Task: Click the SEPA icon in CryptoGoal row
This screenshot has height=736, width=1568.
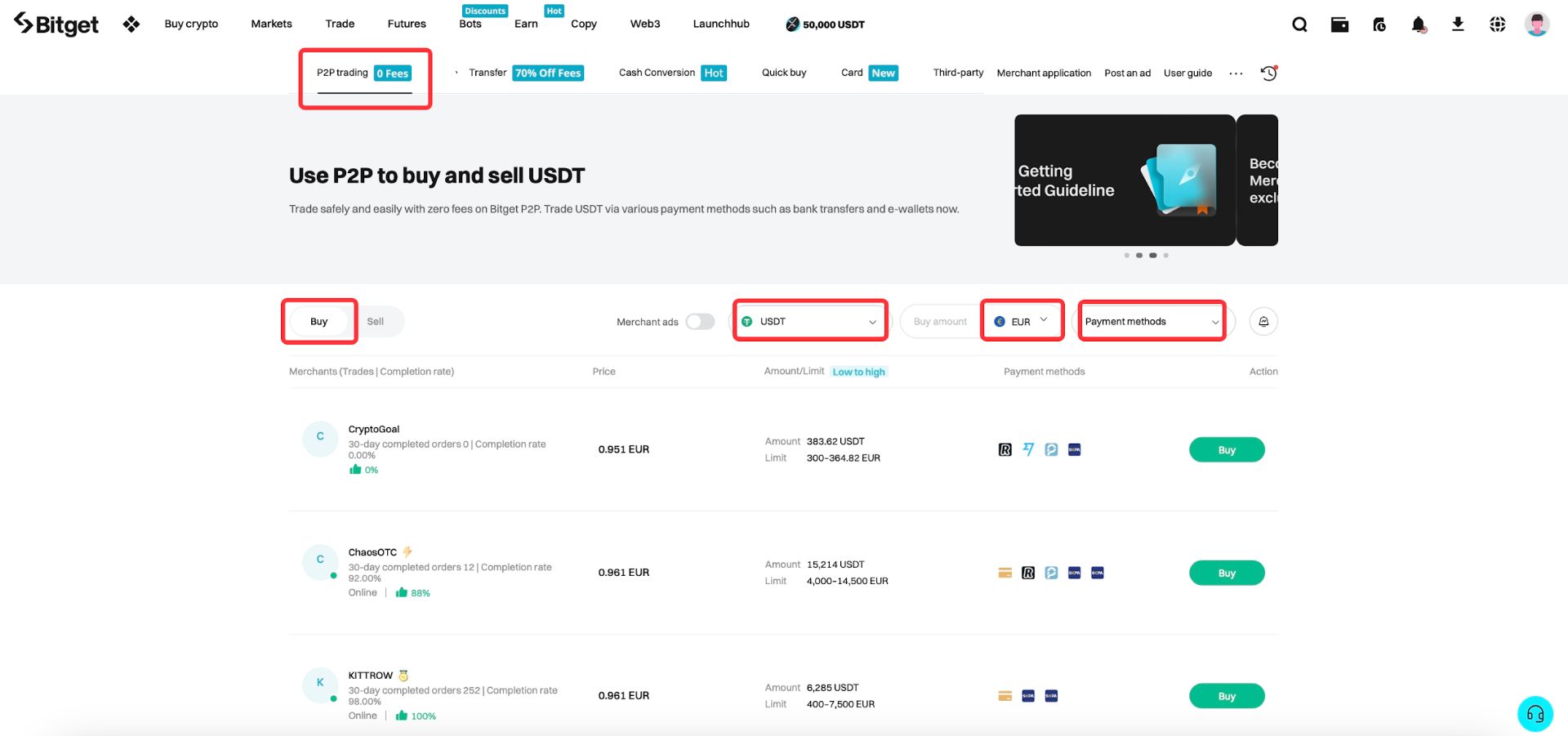Action: 1075,449
